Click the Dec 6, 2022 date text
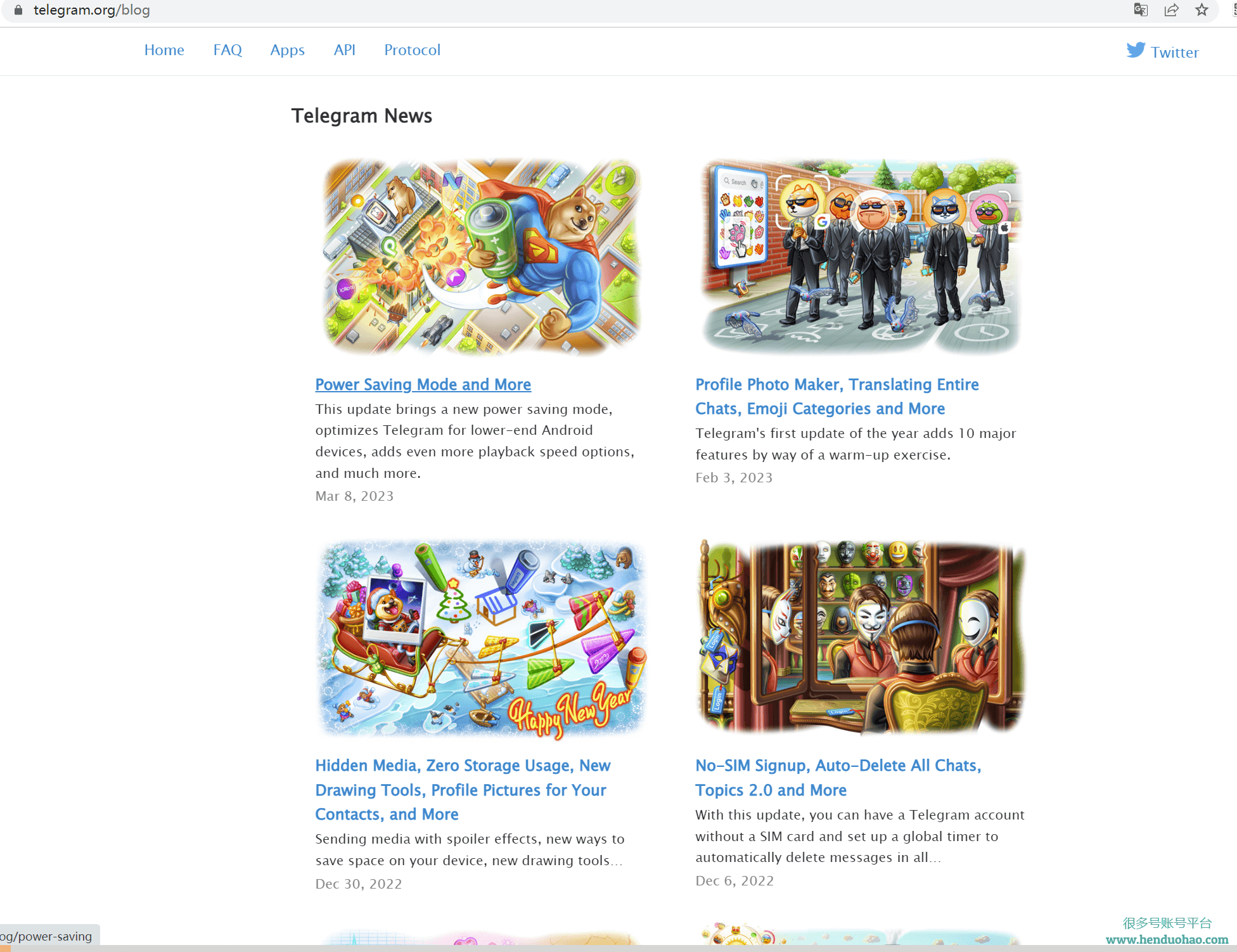Screen dimensions: 1237x952 click(734, 880)
